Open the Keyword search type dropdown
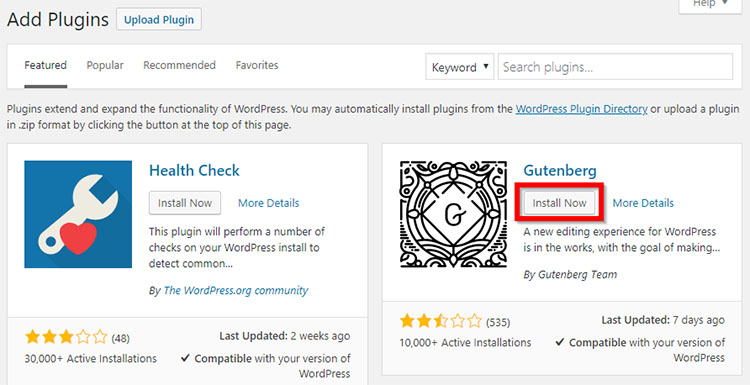Screen dimensions: 750x385 click(460, 67)
